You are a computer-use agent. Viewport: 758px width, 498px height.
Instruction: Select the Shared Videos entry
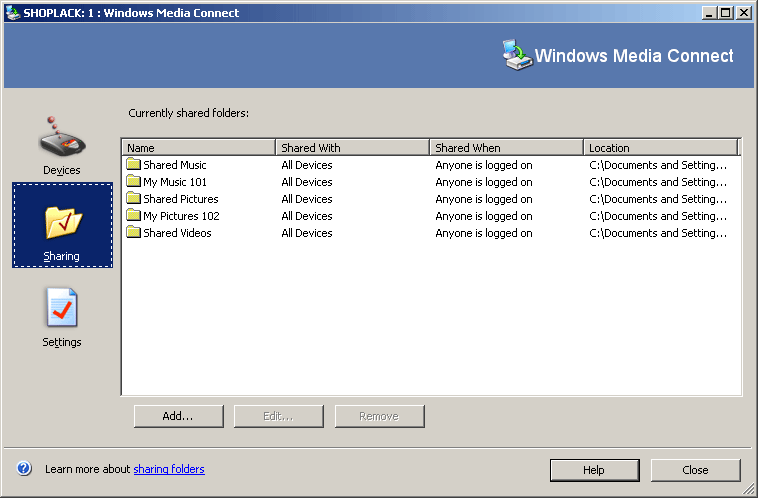coord(177,233)
